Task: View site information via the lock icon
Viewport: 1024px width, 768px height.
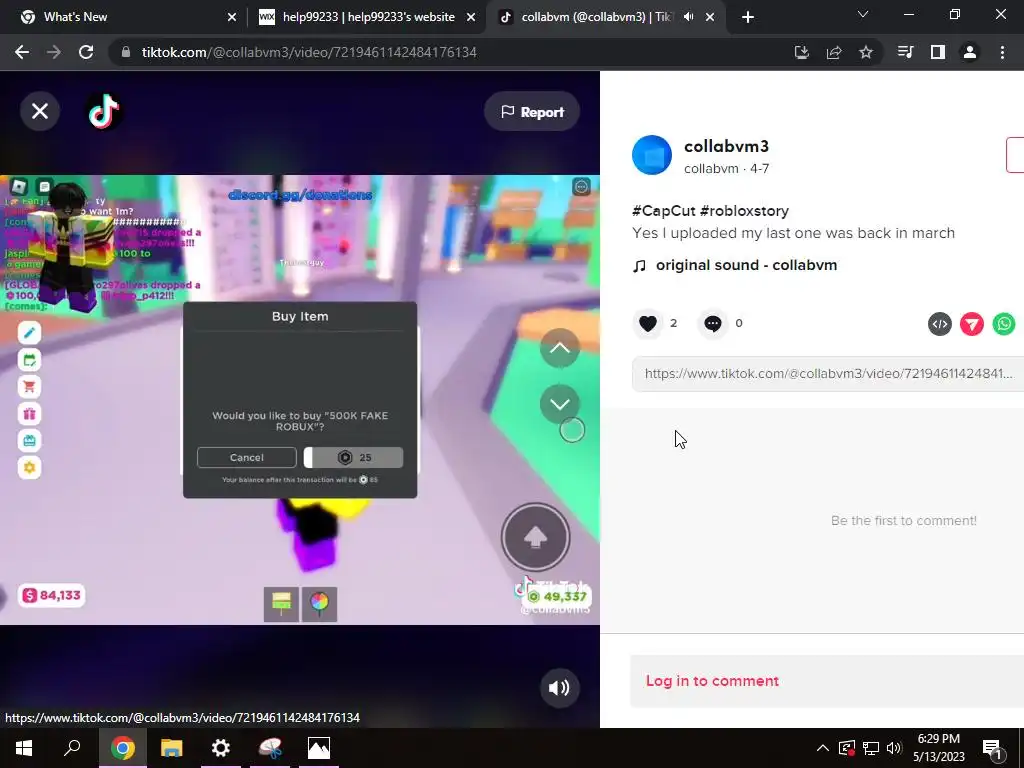Action: [x=126, y=52]
